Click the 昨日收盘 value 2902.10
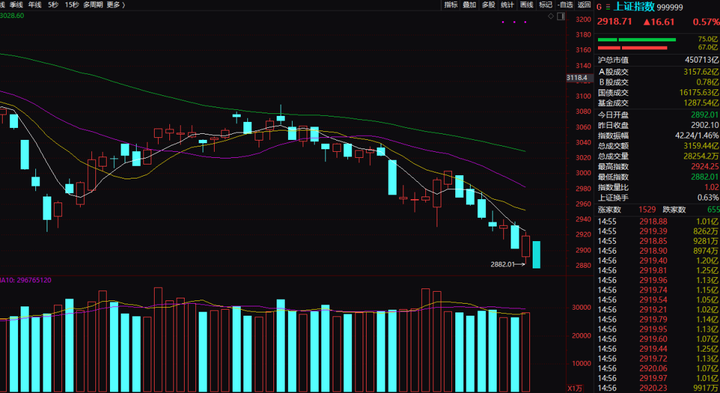This screenshot has width=720, height=393. [x=705, y=125]
